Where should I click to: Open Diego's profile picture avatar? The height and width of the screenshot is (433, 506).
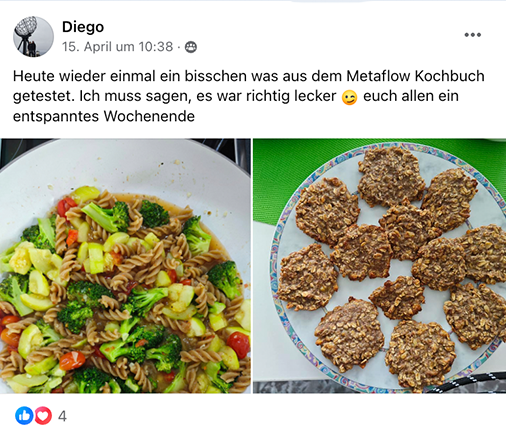tap(33, 37)
